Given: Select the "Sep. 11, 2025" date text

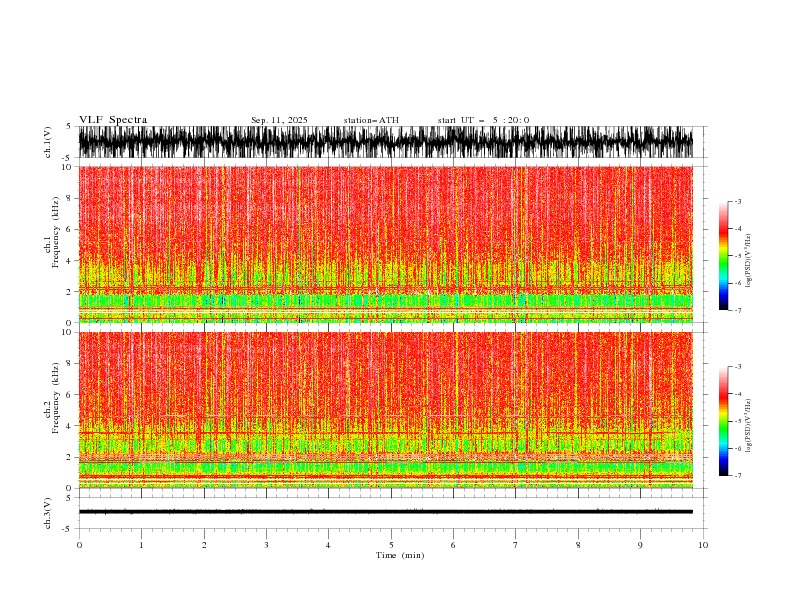Looking at the screenshot, I should [x=279, y=120].
